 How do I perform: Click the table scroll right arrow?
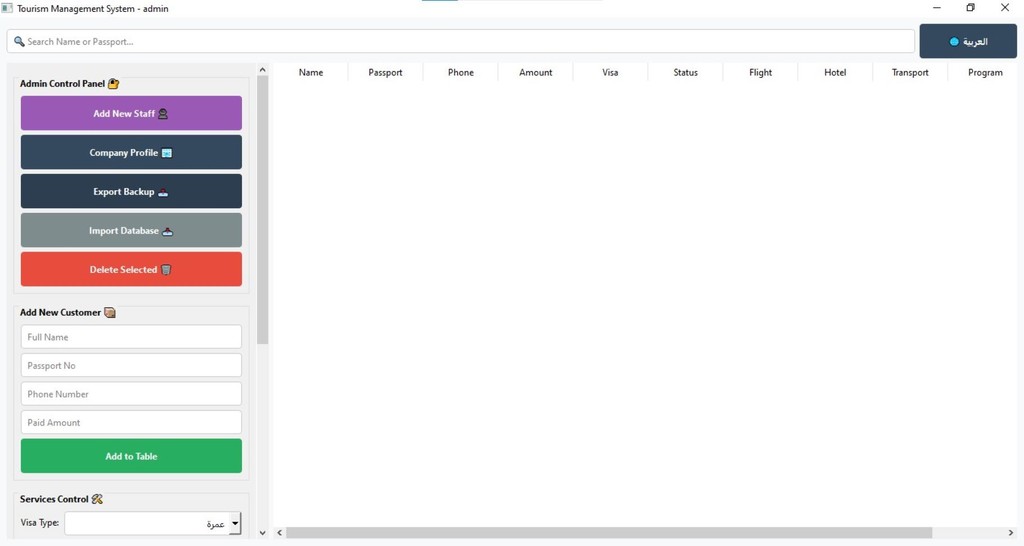pos(1011,533)
